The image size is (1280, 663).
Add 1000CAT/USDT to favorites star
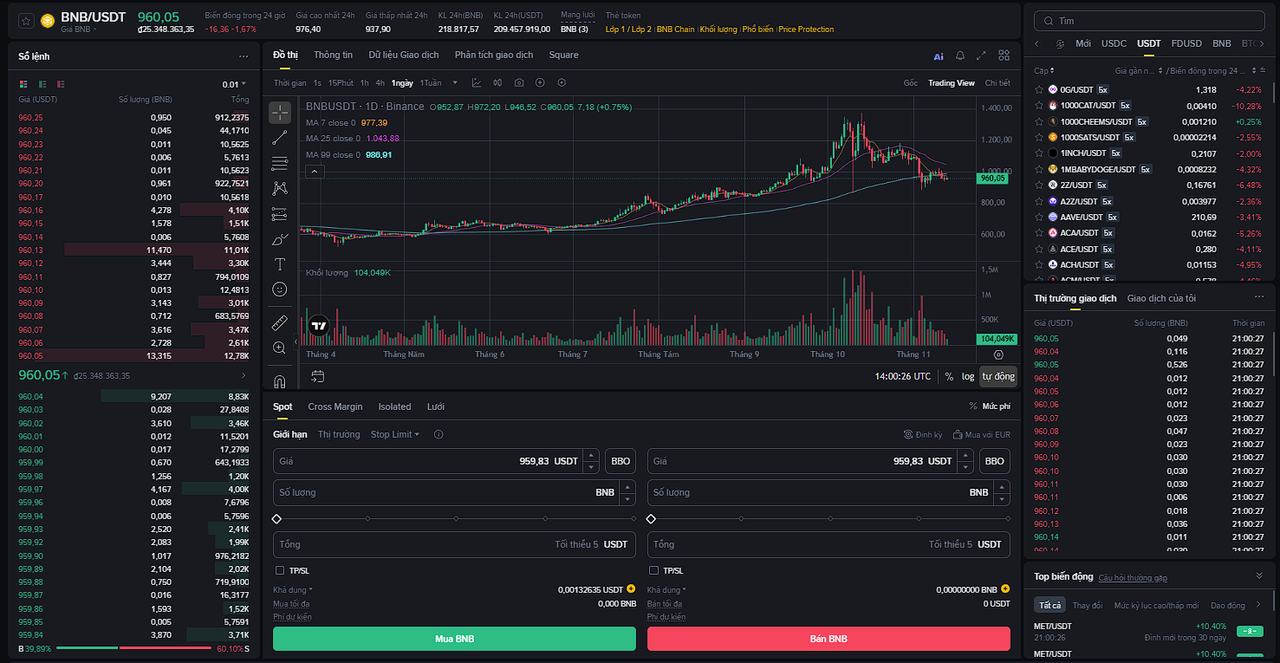click(1040, 106)
